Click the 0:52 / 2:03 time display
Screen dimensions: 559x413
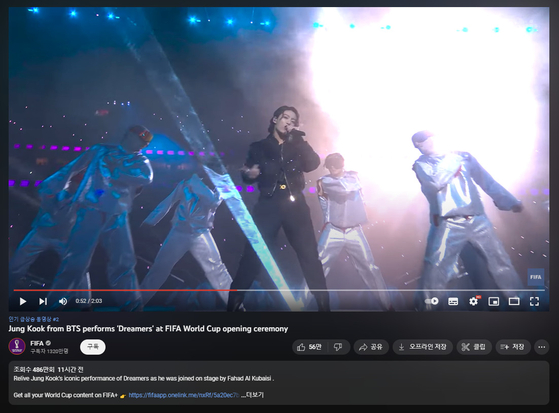click(x=89, y=301)
